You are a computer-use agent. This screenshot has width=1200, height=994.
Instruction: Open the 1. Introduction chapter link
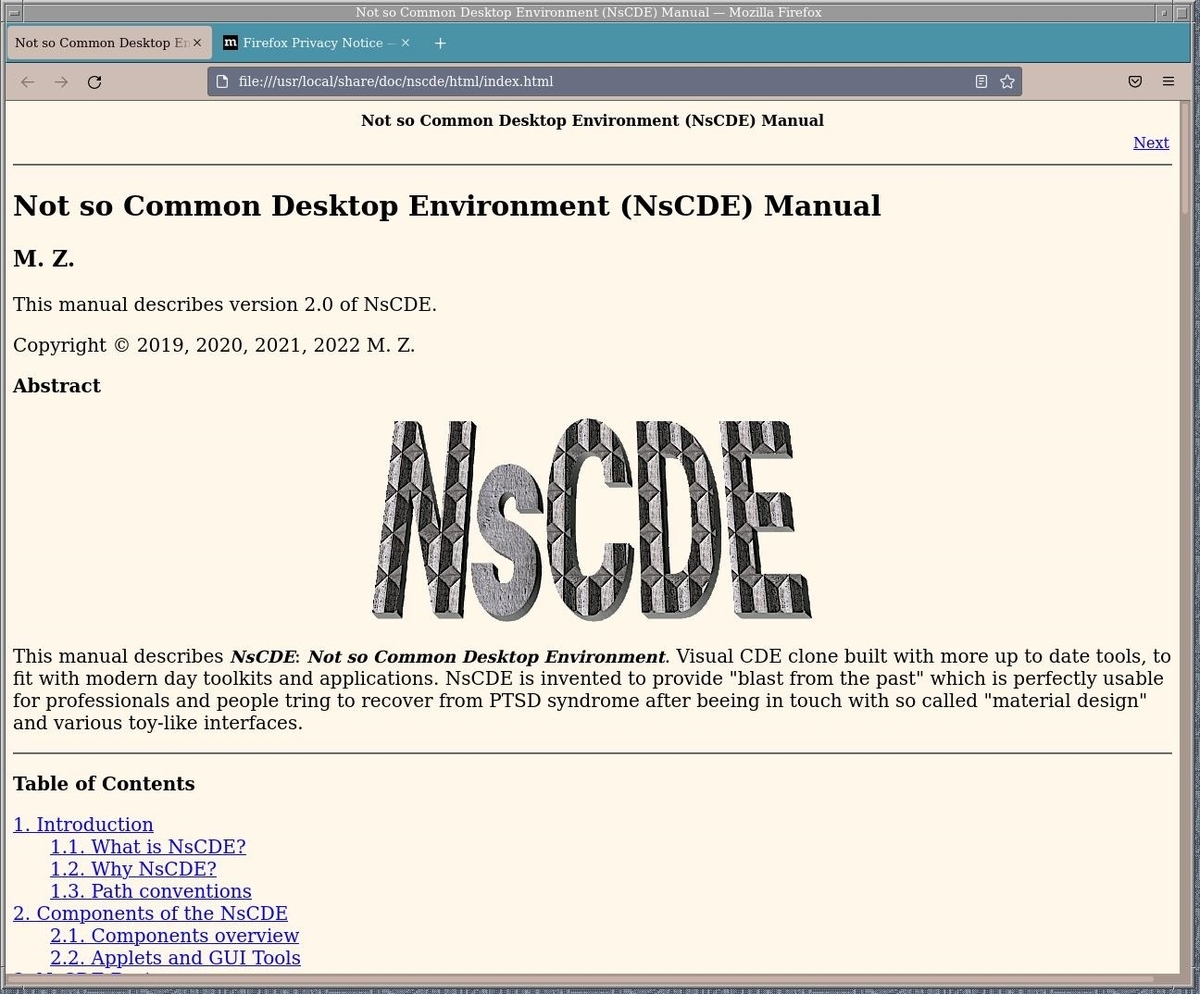(83, 825)
